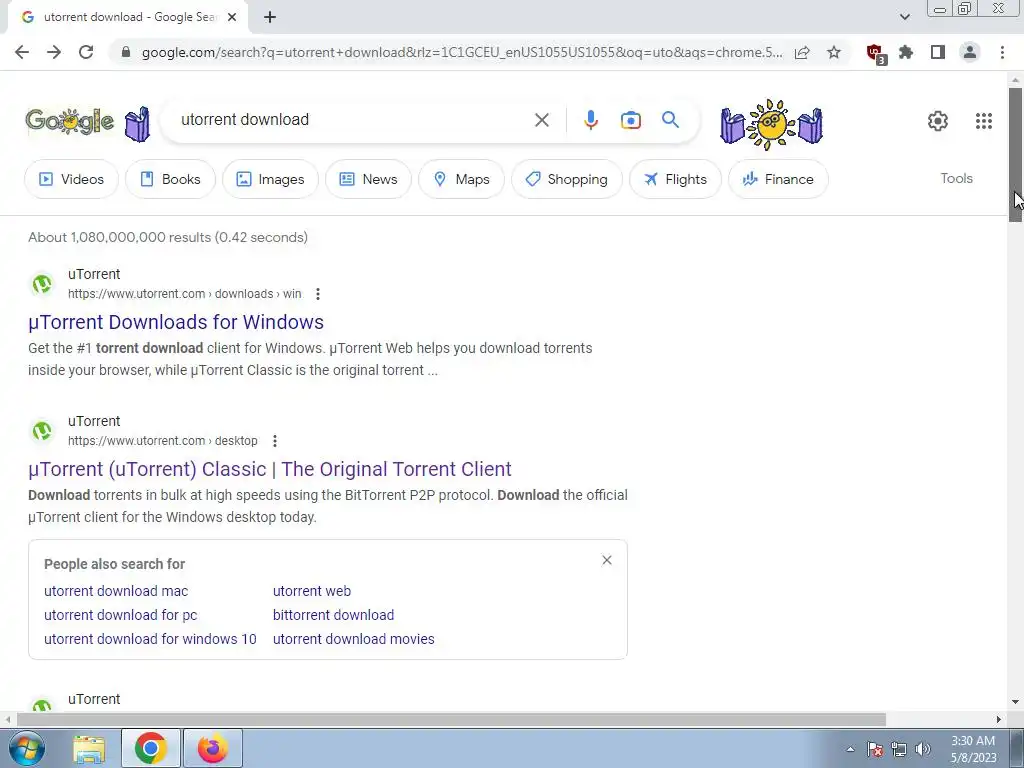The width and height of the screenshot is (1024, 768).
Task: Focus the Chrome address bar URL
Action: [462, 52]
